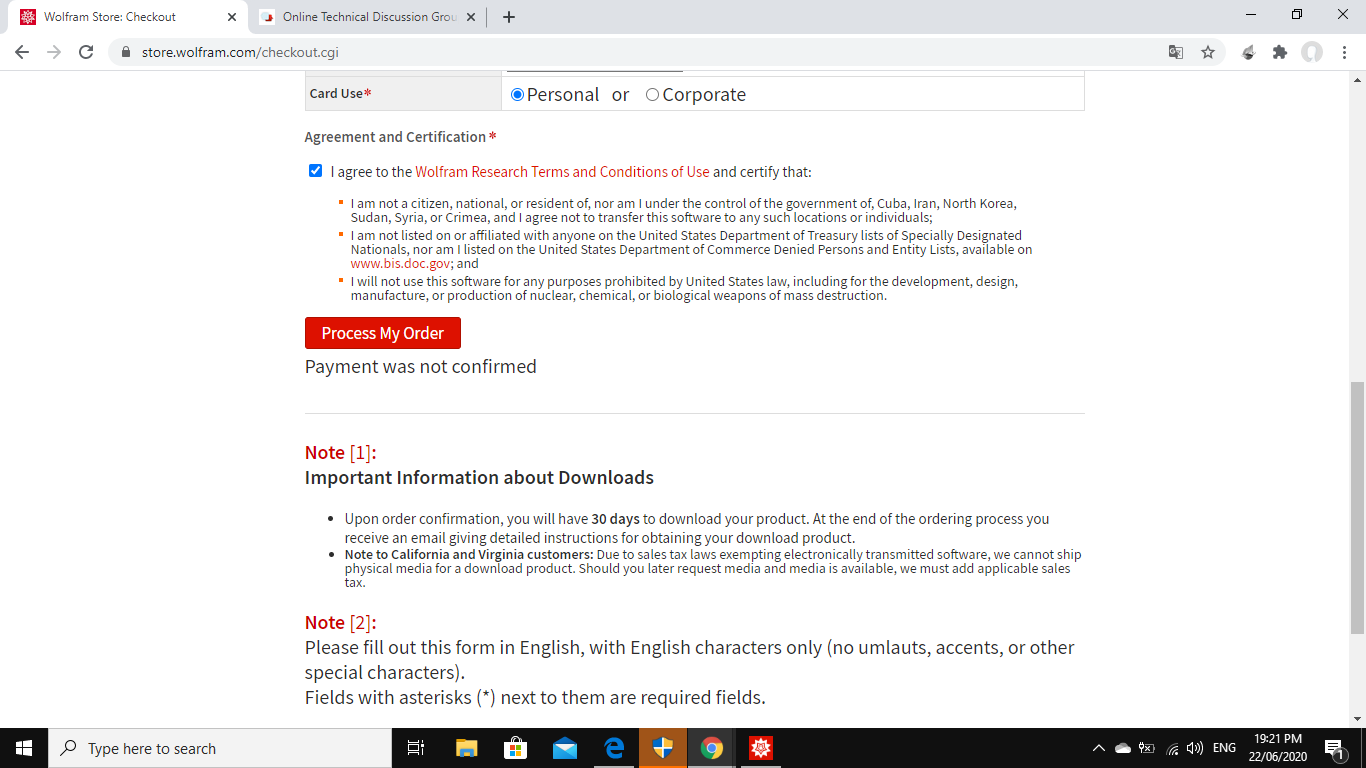Click the Translate this page icon
This screenshot has height=768, width=1366.
1176,52
